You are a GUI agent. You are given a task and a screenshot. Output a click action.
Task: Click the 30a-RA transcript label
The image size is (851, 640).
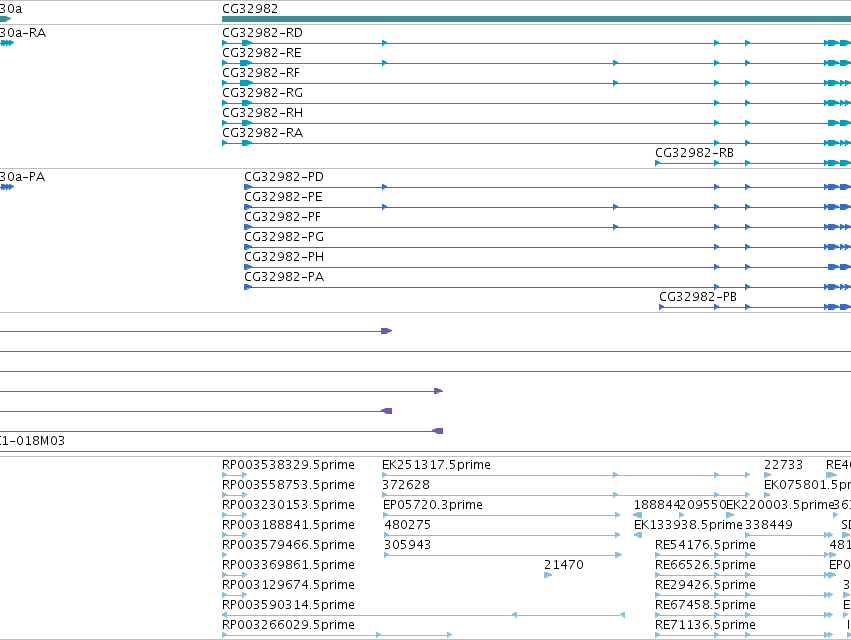pyautogui.click(x=23, y=33)
